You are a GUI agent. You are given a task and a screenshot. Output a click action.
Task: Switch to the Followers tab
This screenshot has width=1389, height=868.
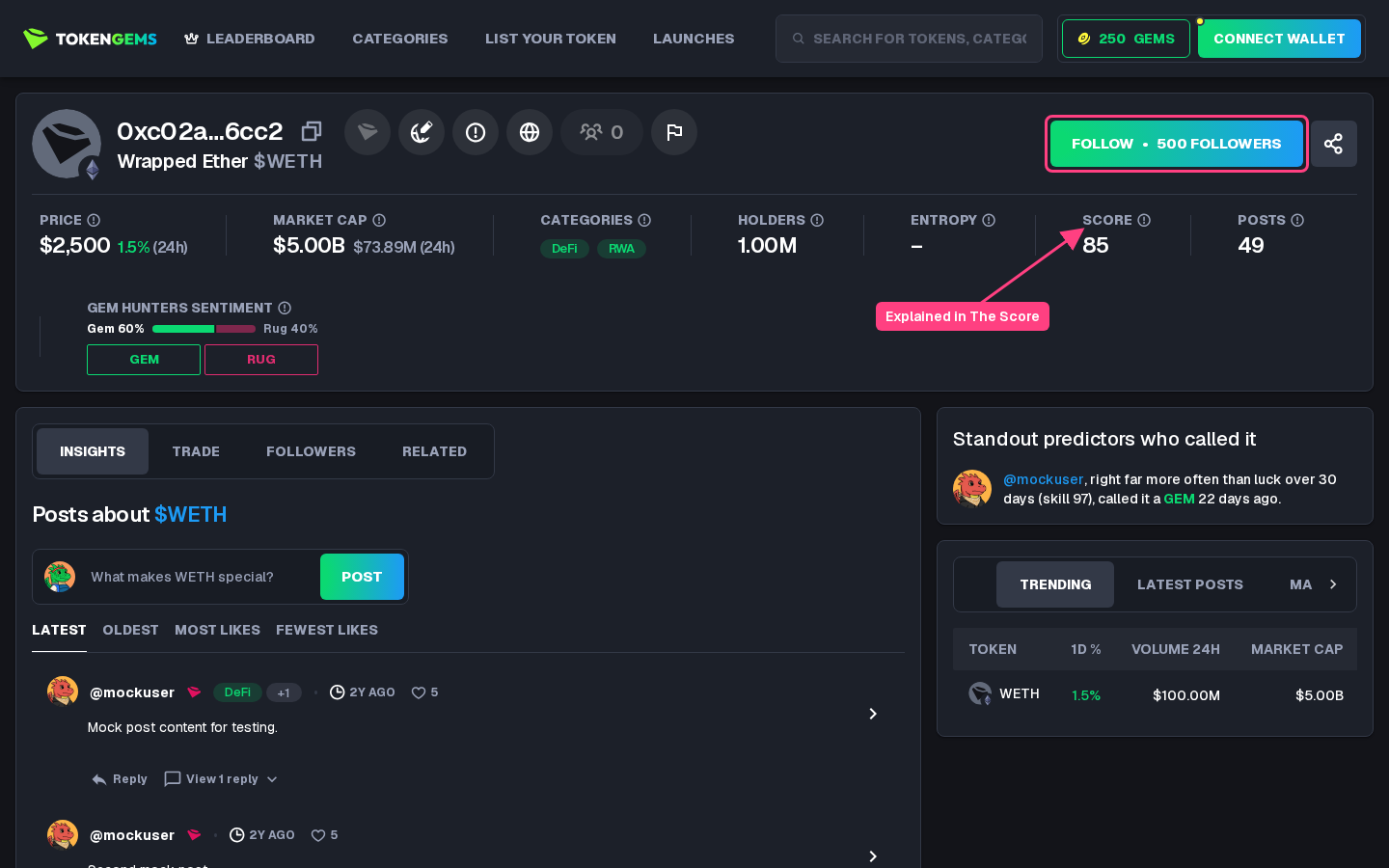(x=311, y=451)
